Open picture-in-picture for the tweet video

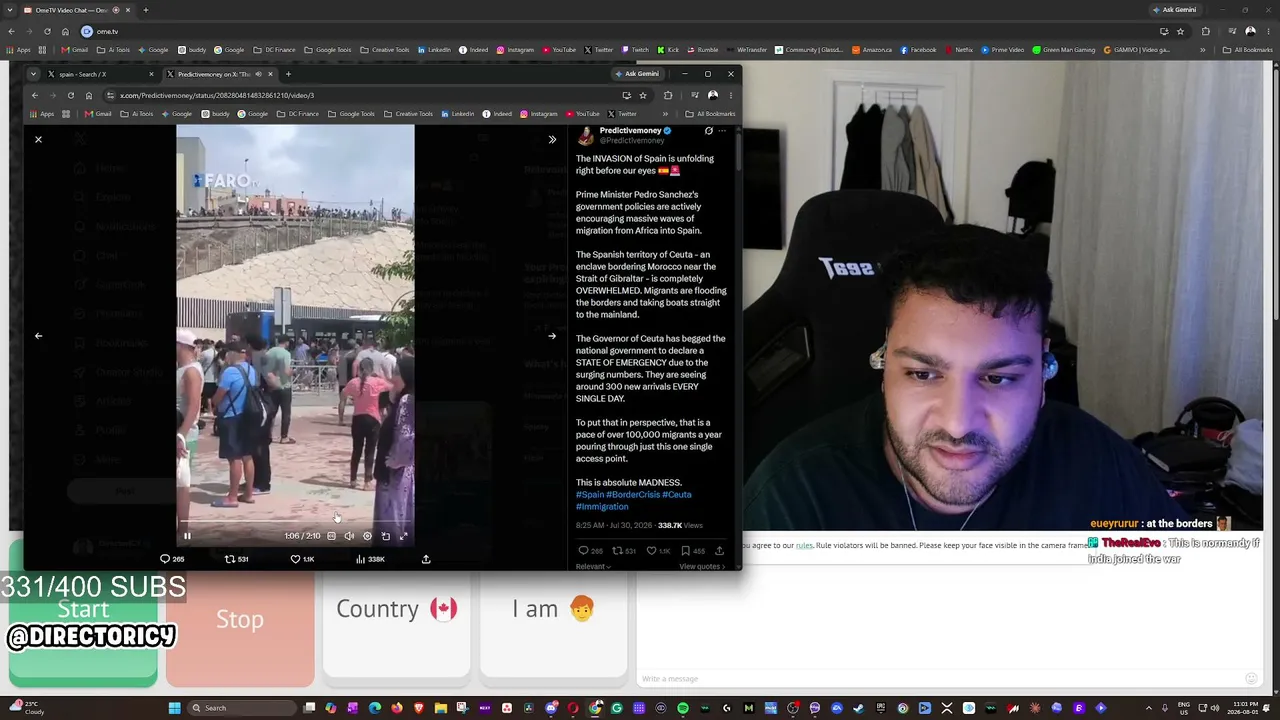(x=385, y=536)
